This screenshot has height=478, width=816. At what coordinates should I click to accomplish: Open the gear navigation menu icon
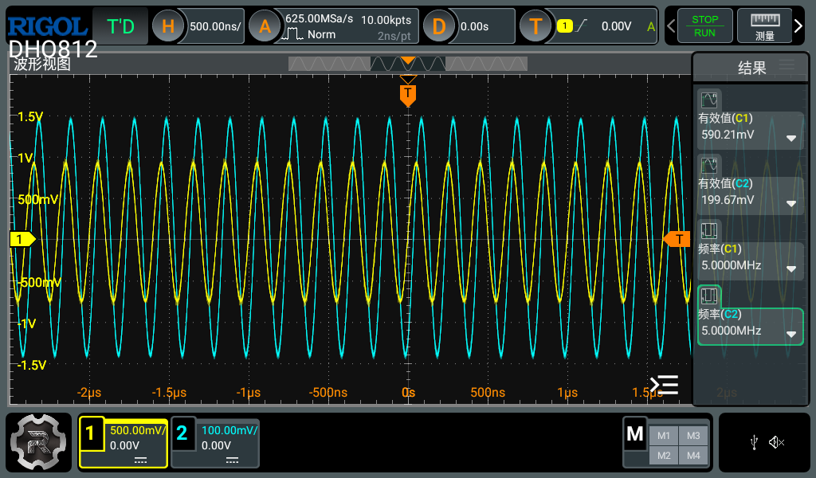pyautogui.click(x=39, y=442)
